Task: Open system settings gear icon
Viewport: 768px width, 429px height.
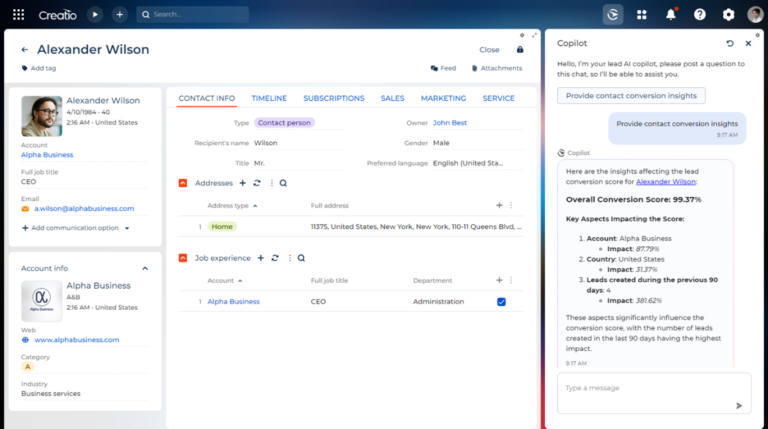Action: (728, 15)
